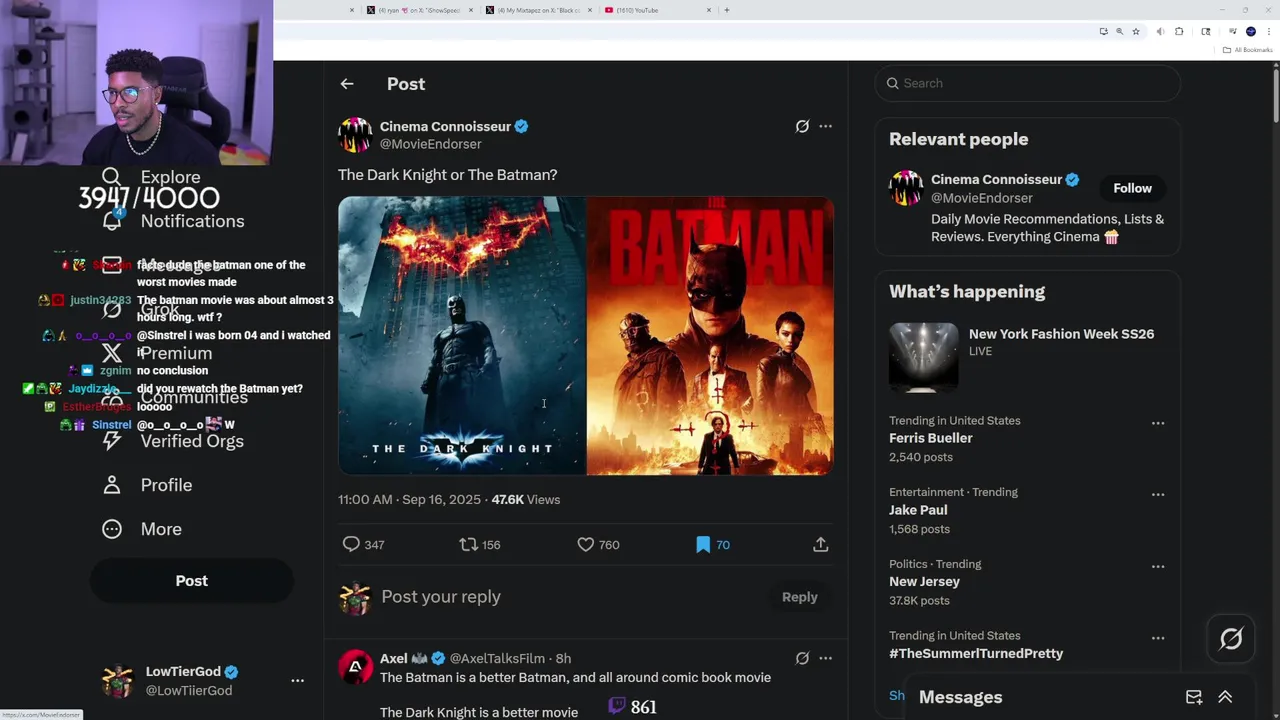Open more options for #TheSummerITurnedPretty trend

1158,638
